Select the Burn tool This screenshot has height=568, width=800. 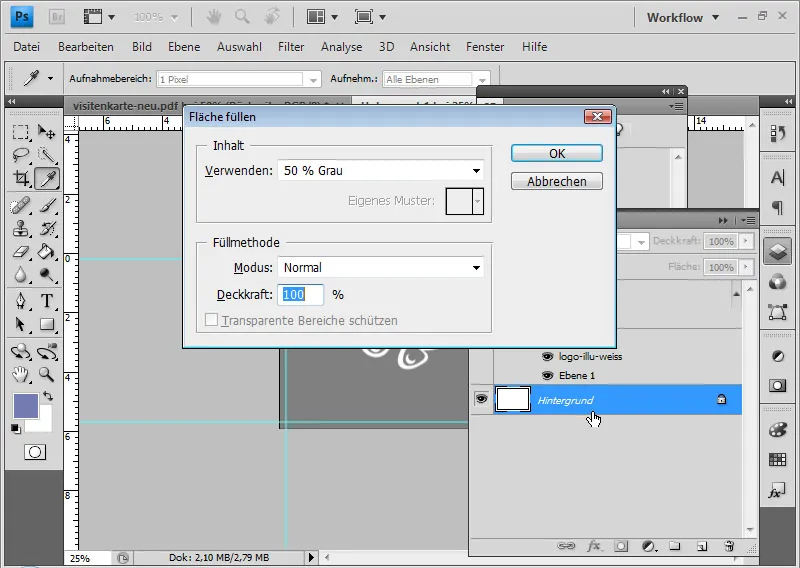(47, 275)
